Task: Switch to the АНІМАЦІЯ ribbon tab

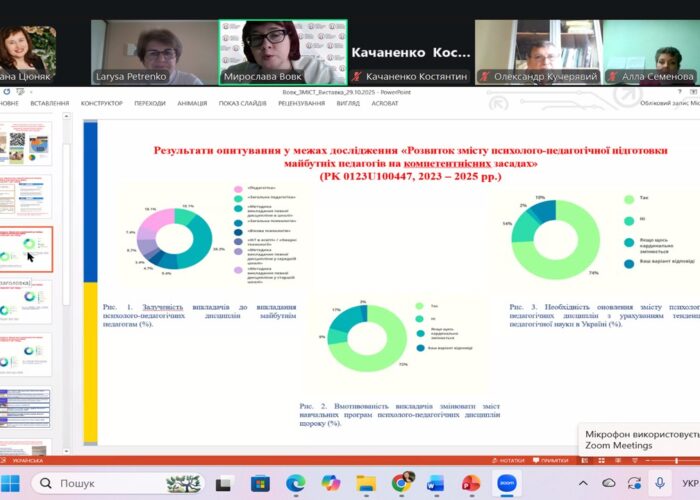Action: pos(192,102)
